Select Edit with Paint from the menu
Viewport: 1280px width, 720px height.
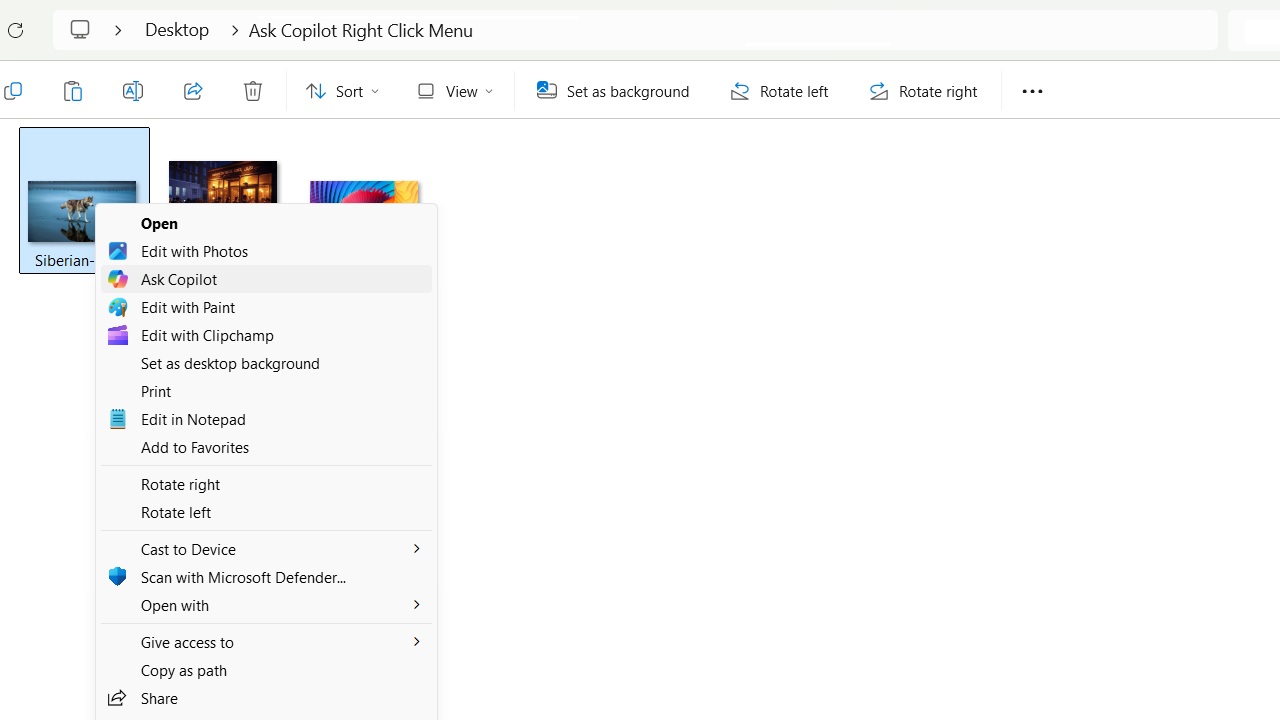click(187, 307)
